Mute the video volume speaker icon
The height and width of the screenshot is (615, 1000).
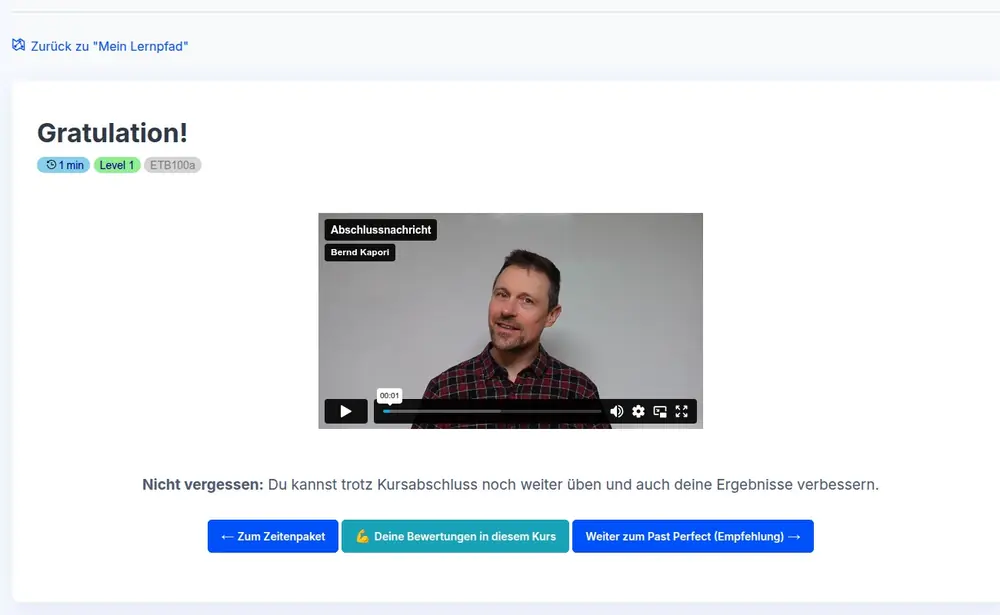coord(617,411)
